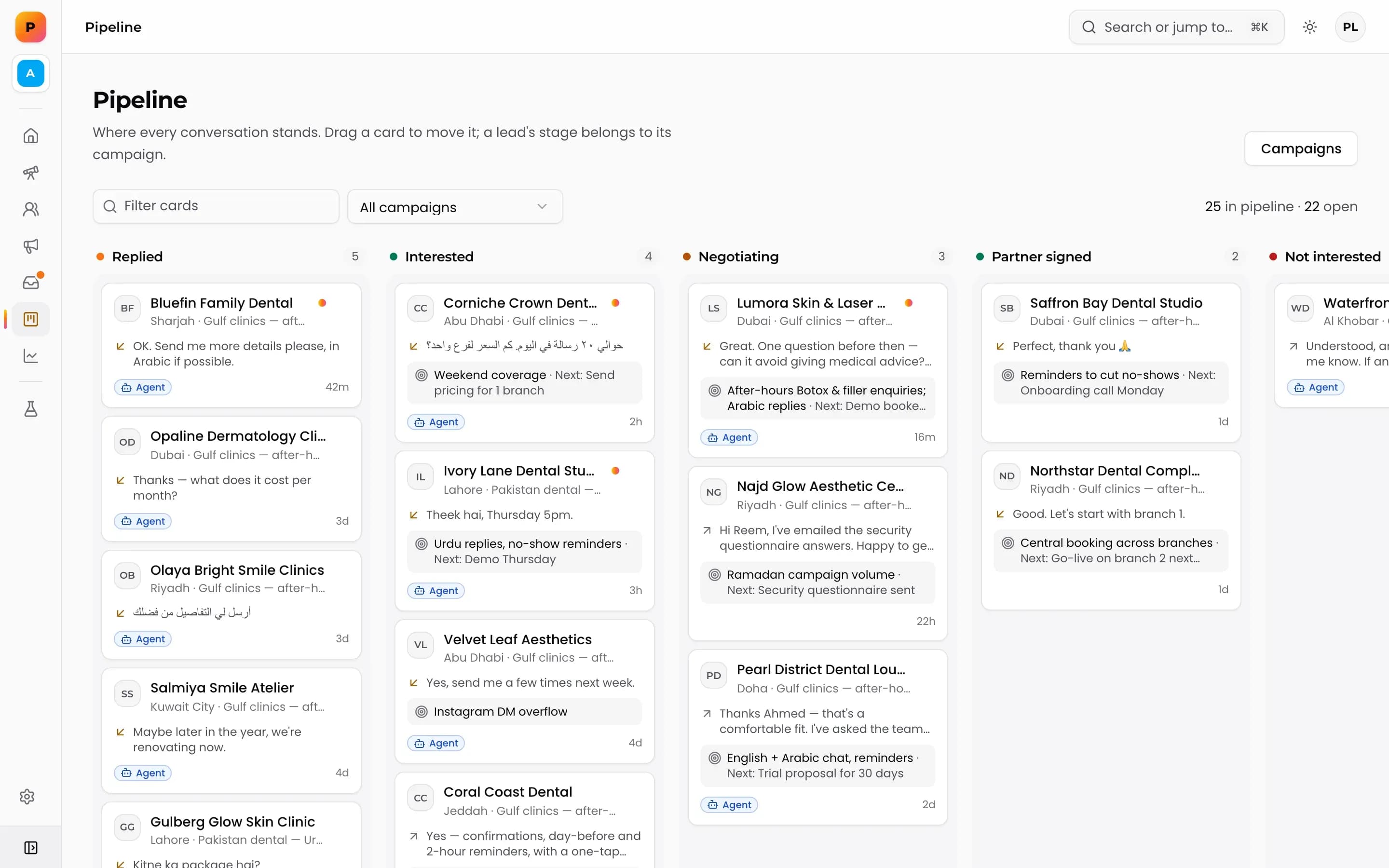Open the analytics chart icon in sidebar
This screenshot has width=1389, height=868.
(30, 356)
